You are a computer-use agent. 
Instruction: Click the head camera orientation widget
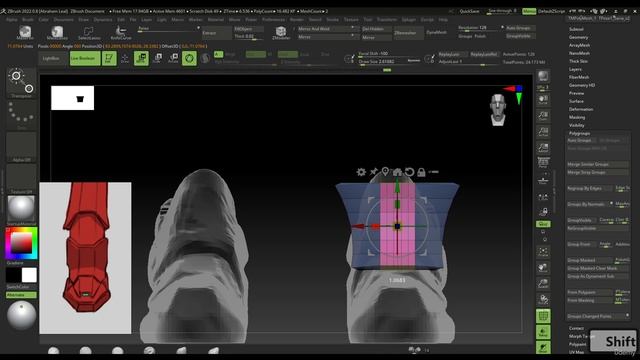[x=498, y=109]
